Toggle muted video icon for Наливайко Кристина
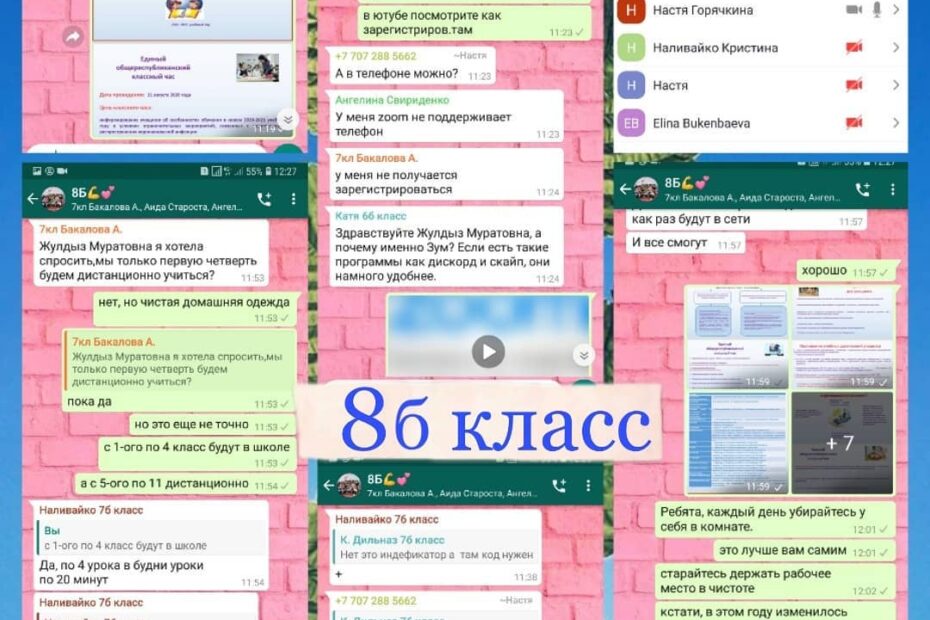 pos(854,47)
